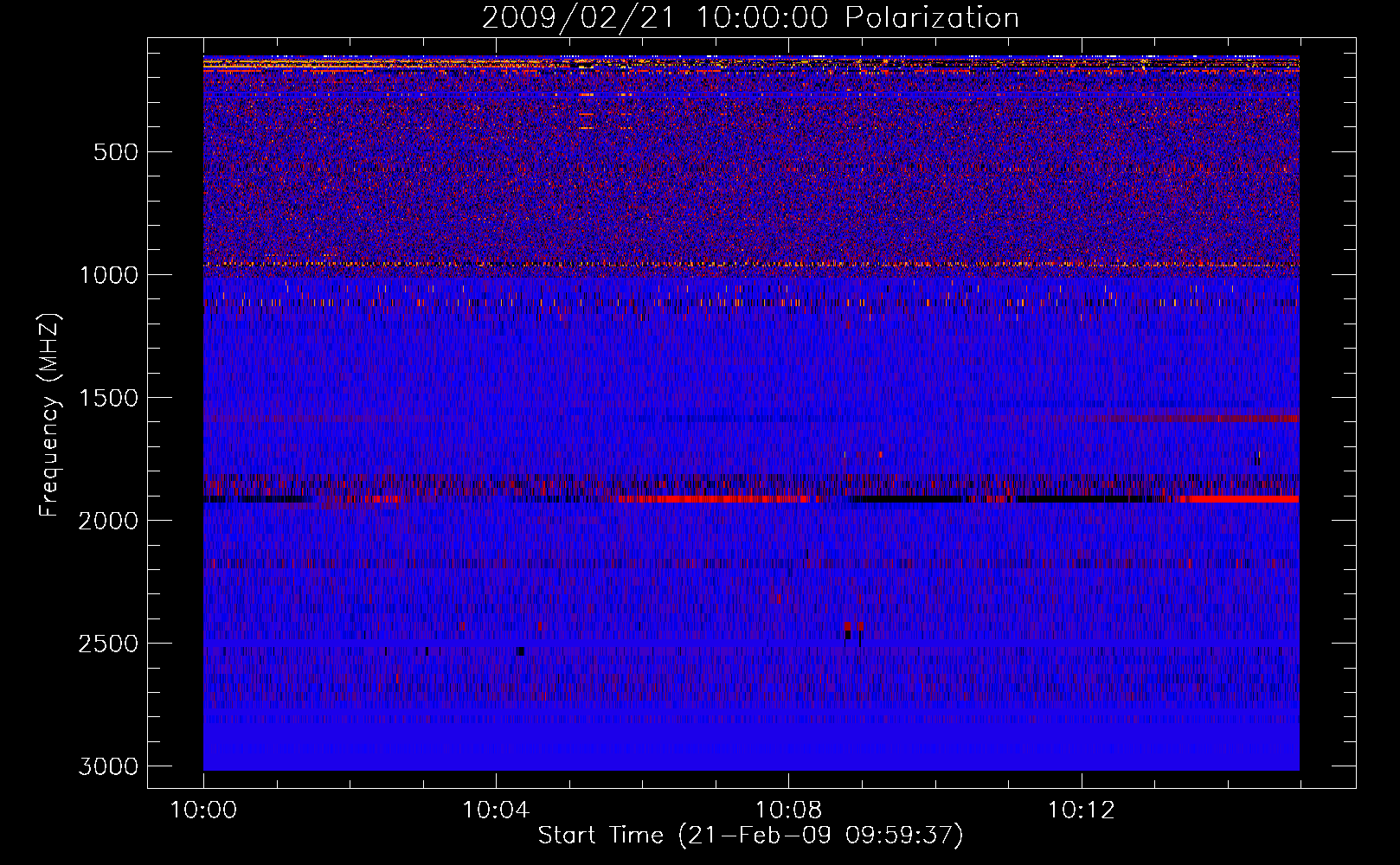Click the long bright red emission band below 10:08
Image resolution: width=1400 pixels, height=865 pixels.
tap(714, 499)
